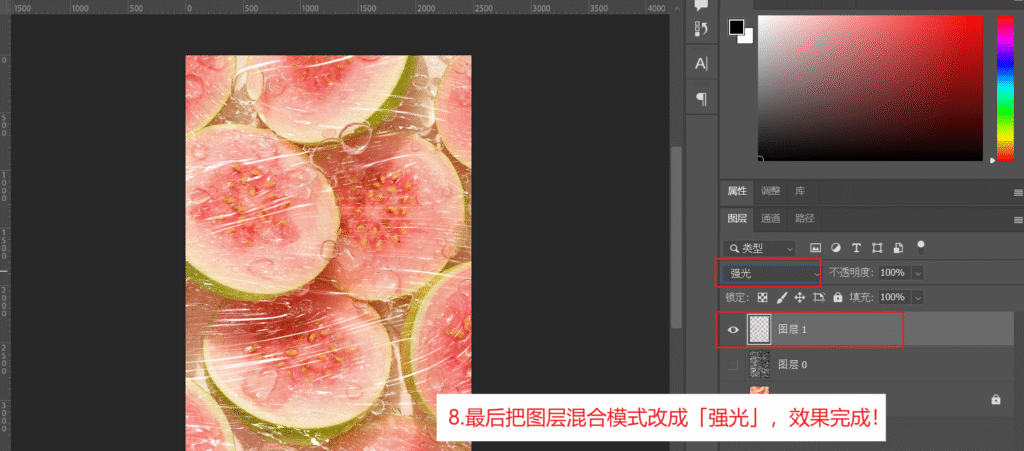
Task: Filter layers by adjustment layer type
Action: 835,248
